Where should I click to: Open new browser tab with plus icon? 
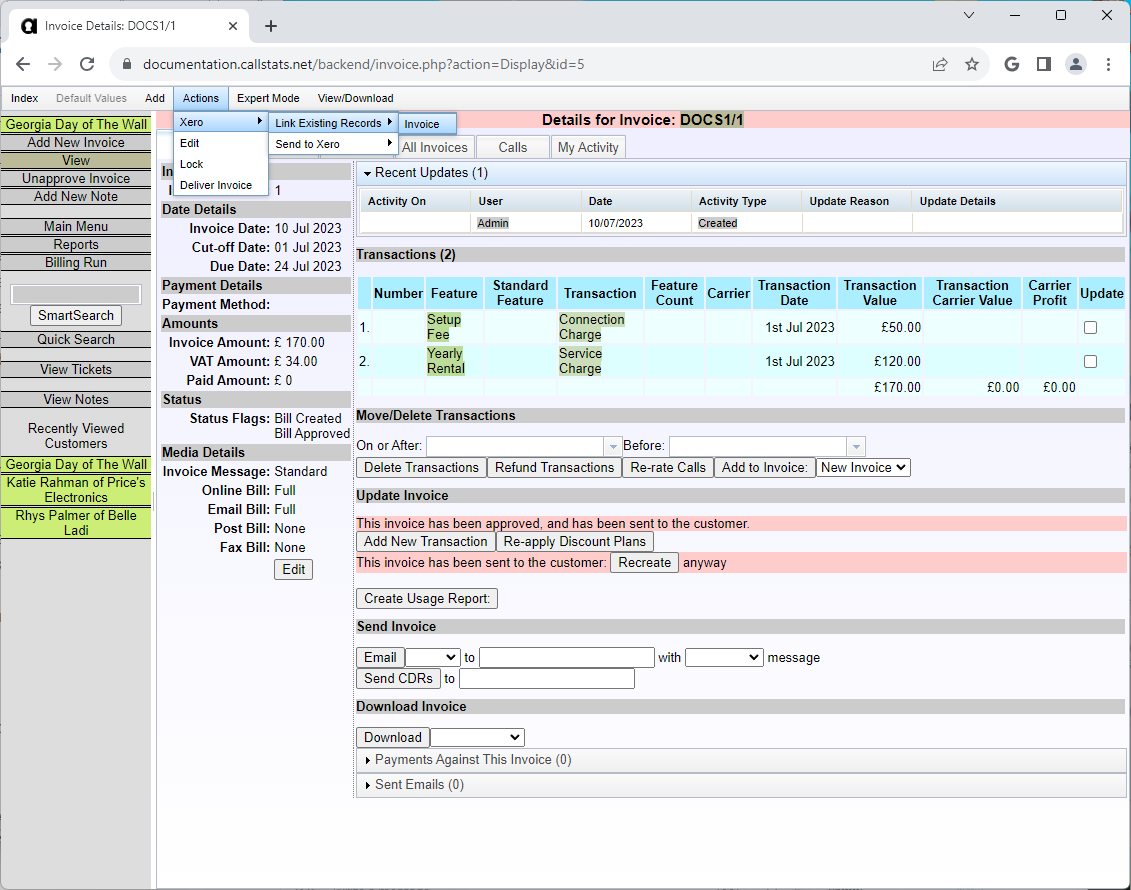(x=271, y=26)
